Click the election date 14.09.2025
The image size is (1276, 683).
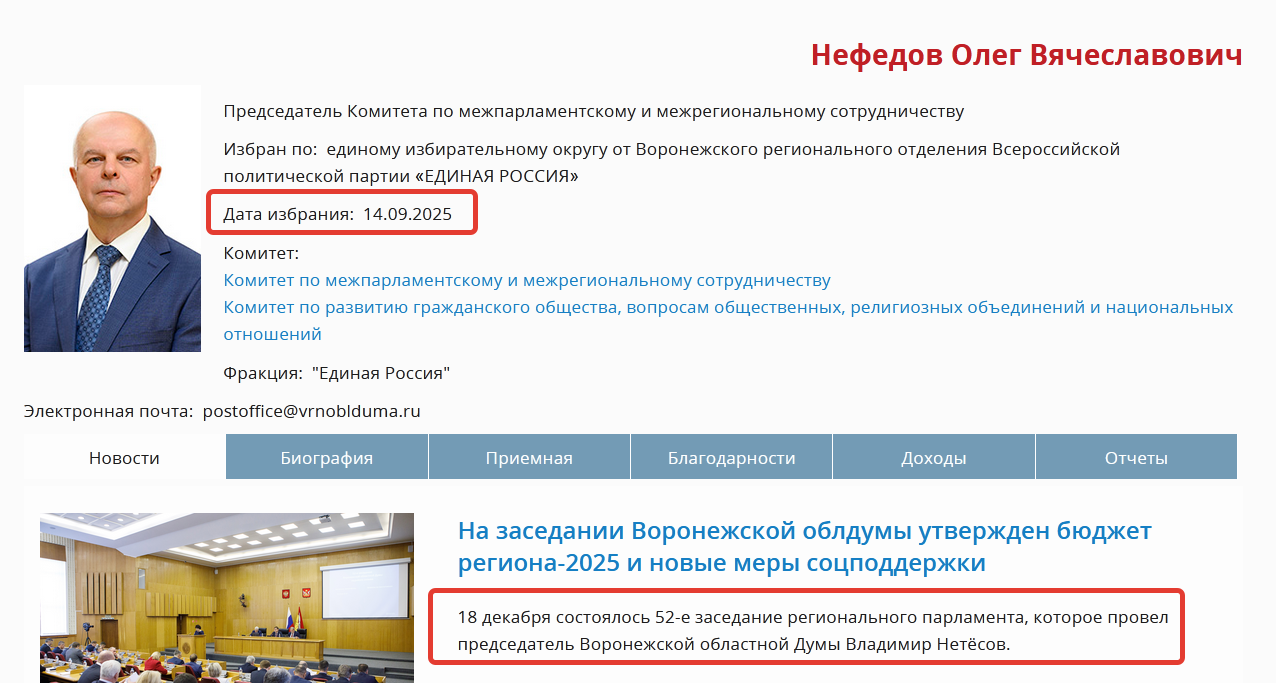pyautogui.click(x=407, y=214)
